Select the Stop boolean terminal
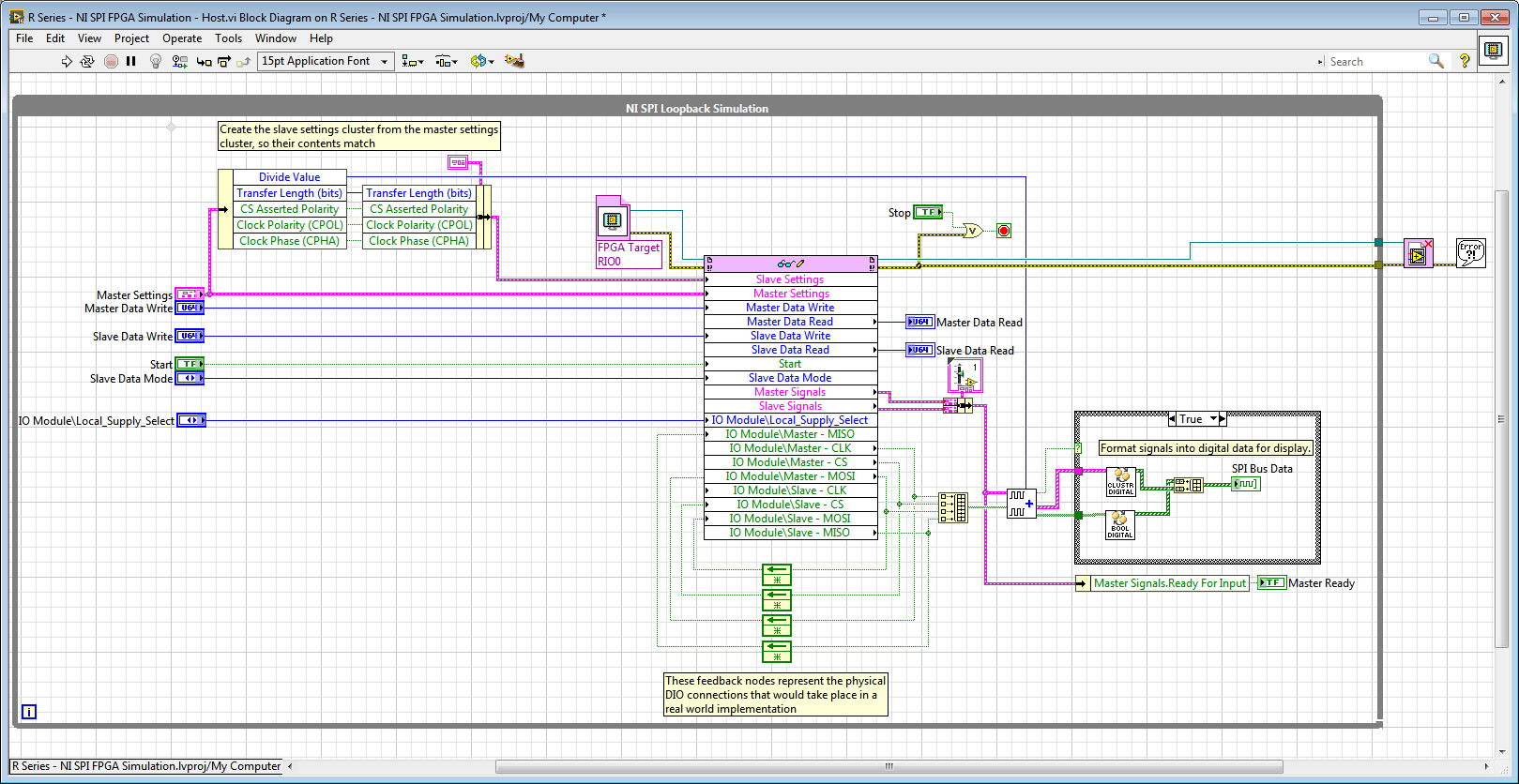The height and width of the screenshot is (784, 1519). click(x=928, y=213)
